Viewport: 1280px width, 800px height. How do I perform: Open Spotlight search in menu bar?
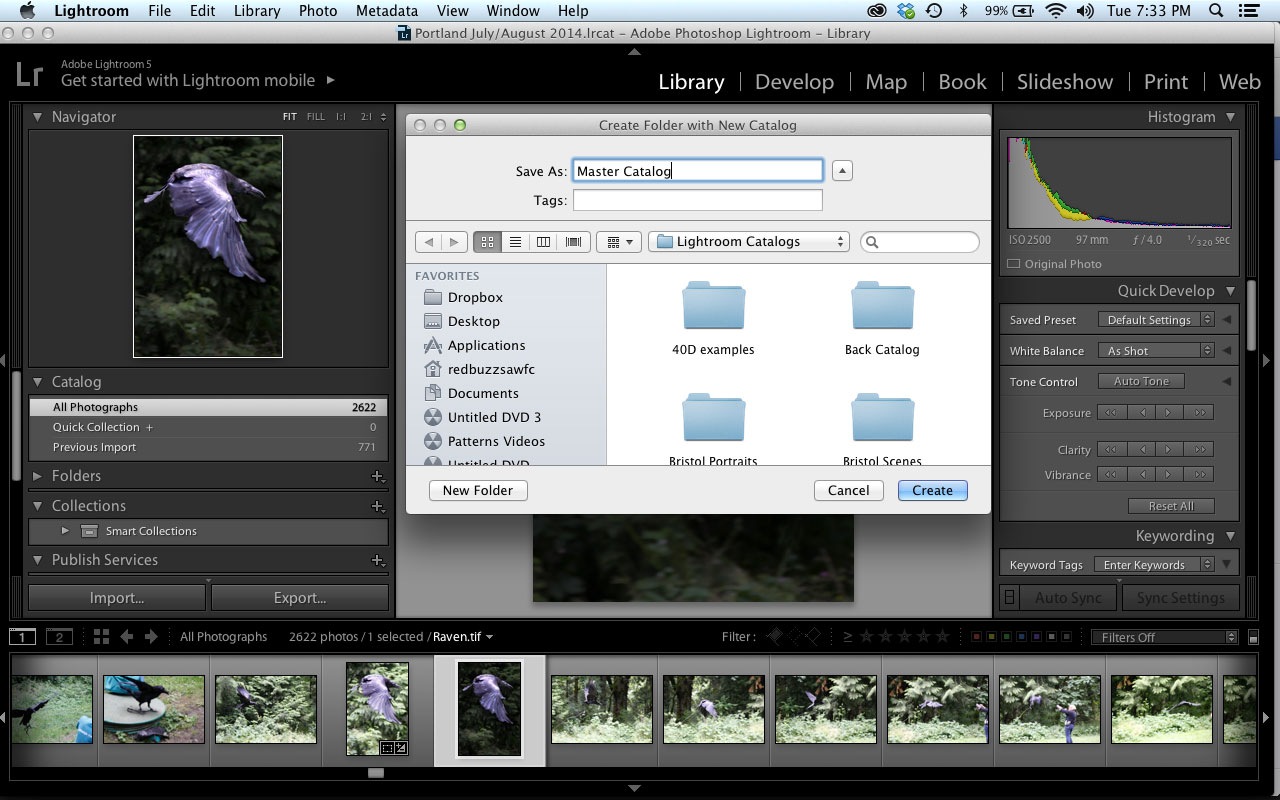(1216, 11)
